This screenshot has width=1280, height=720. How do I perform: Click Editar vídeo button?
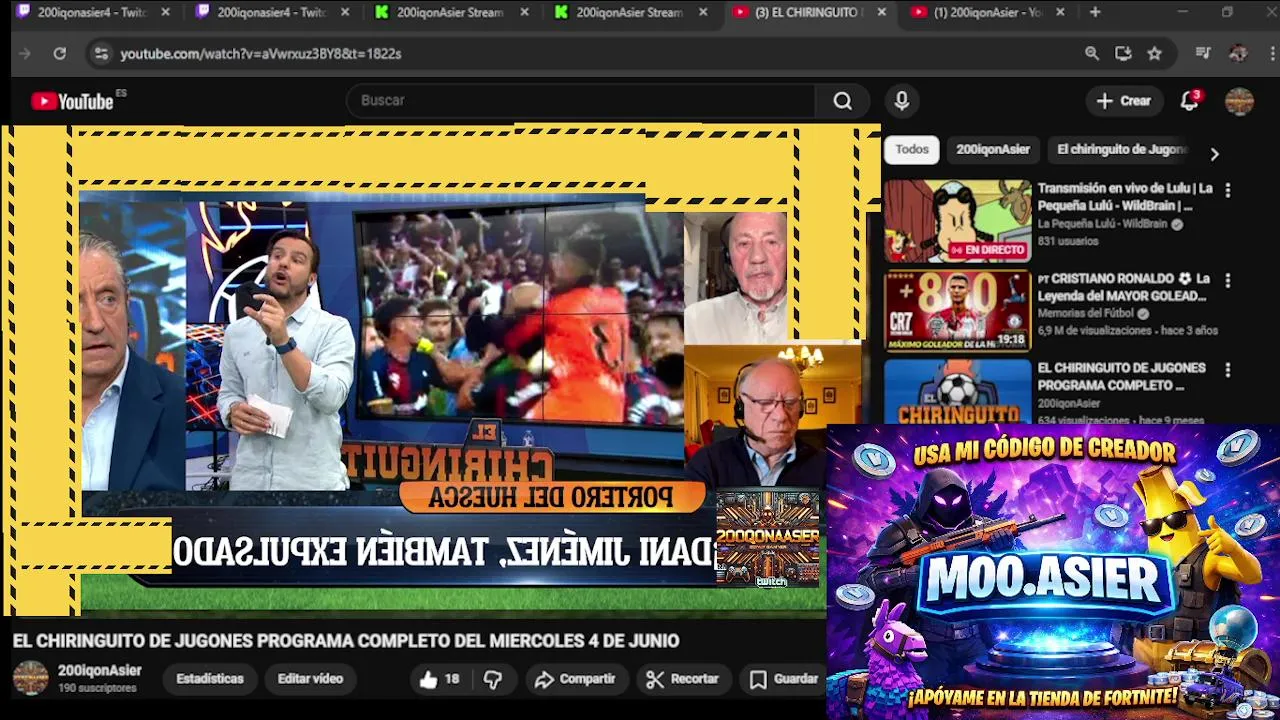(x=310, y=679)
